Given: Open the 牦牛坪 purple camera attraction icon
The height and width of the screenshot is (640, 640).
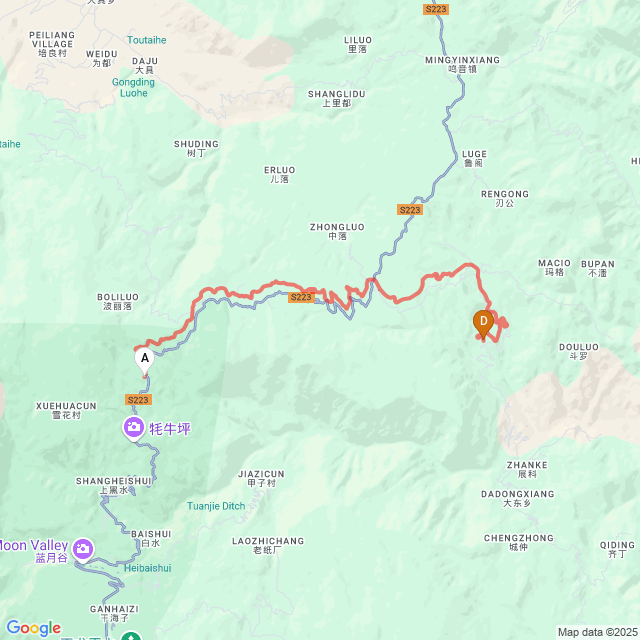Looking at the screenshot, I should 133,428.
